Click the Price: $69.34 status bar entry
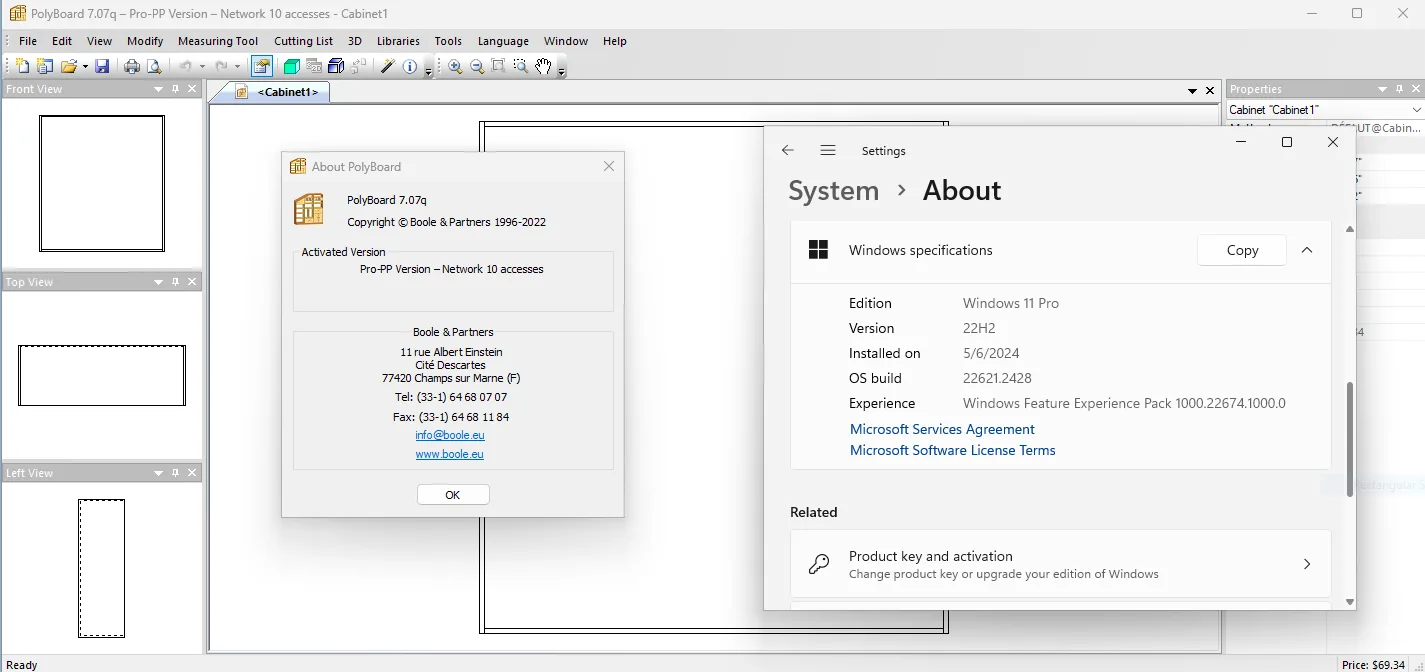The image size is (1425, 672). pyautogui.click(x=1373, y=665)
